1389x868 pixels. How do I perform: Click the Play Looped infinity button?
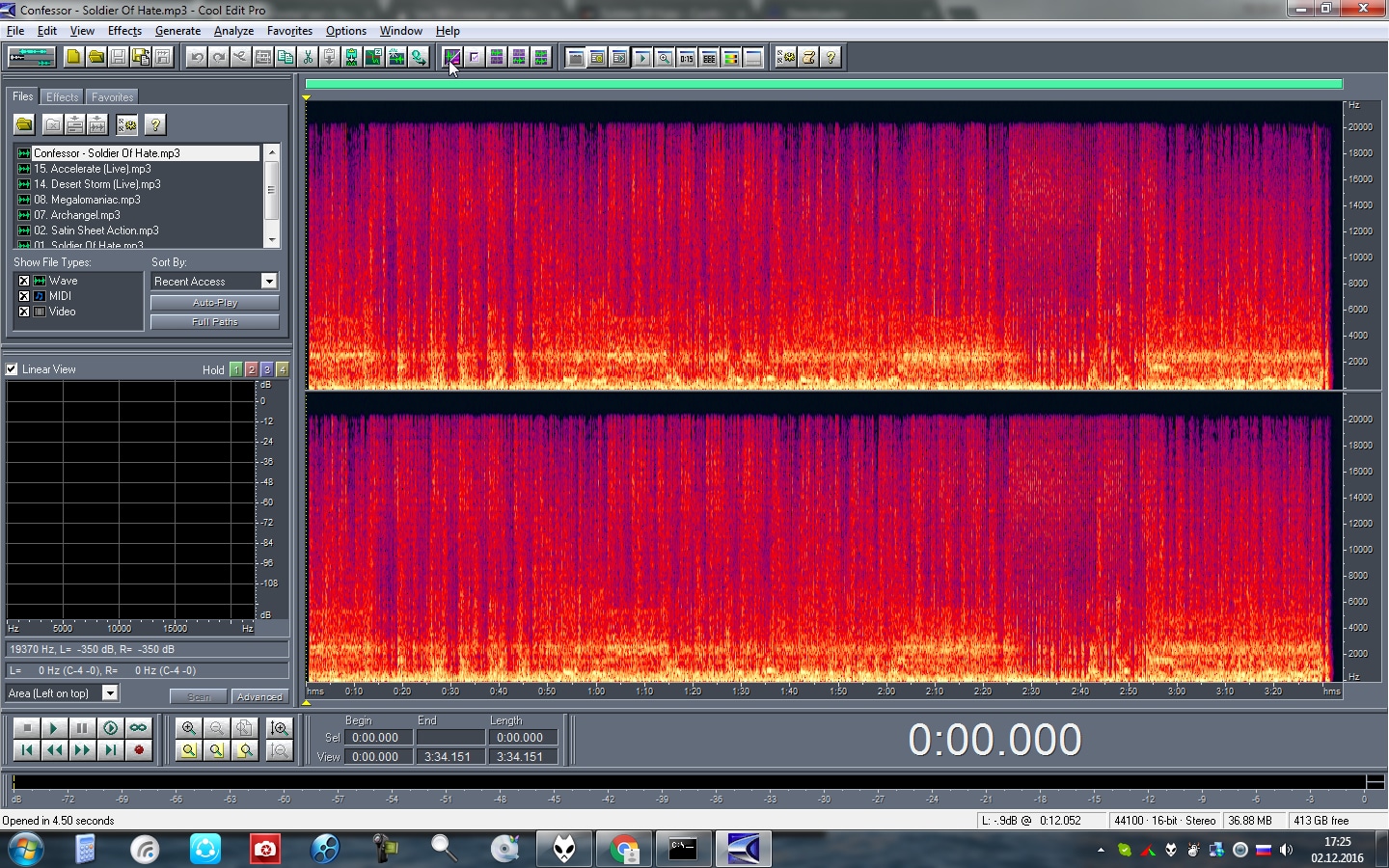click(139, 728)
